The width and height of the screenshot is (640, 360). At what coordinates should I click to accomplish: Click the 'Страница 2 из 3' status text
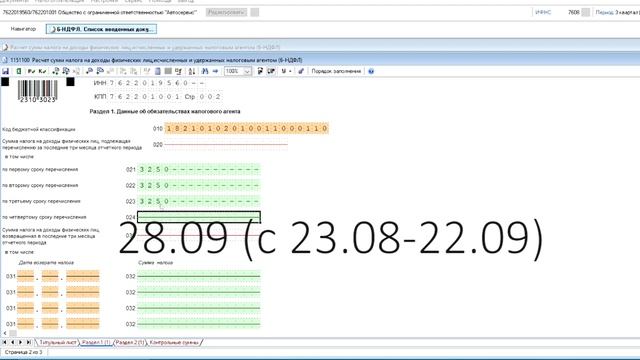(23, 352)
